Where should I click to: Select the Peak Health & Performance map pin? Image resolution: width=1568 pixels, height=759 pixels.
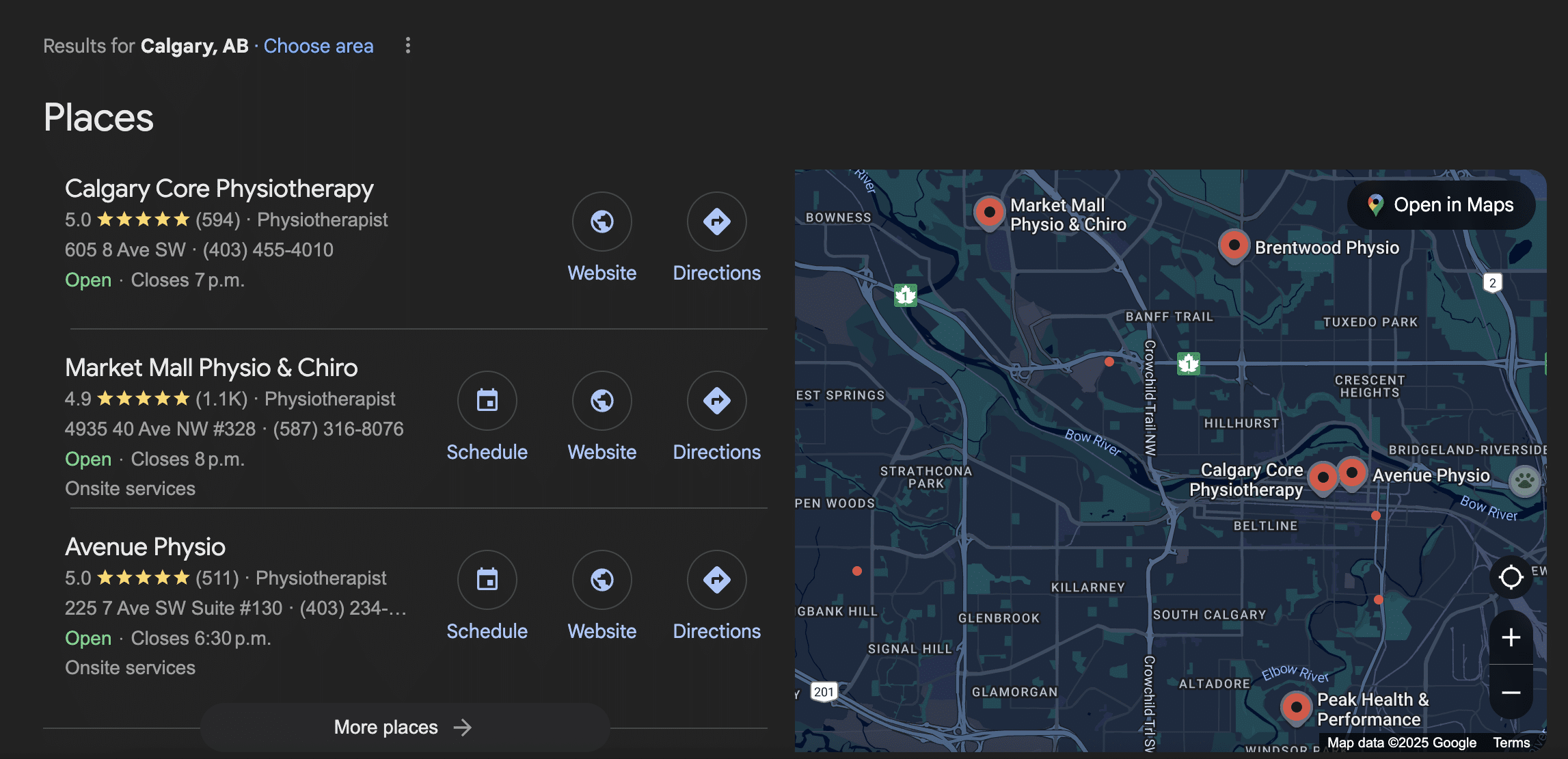(1296, 707)
